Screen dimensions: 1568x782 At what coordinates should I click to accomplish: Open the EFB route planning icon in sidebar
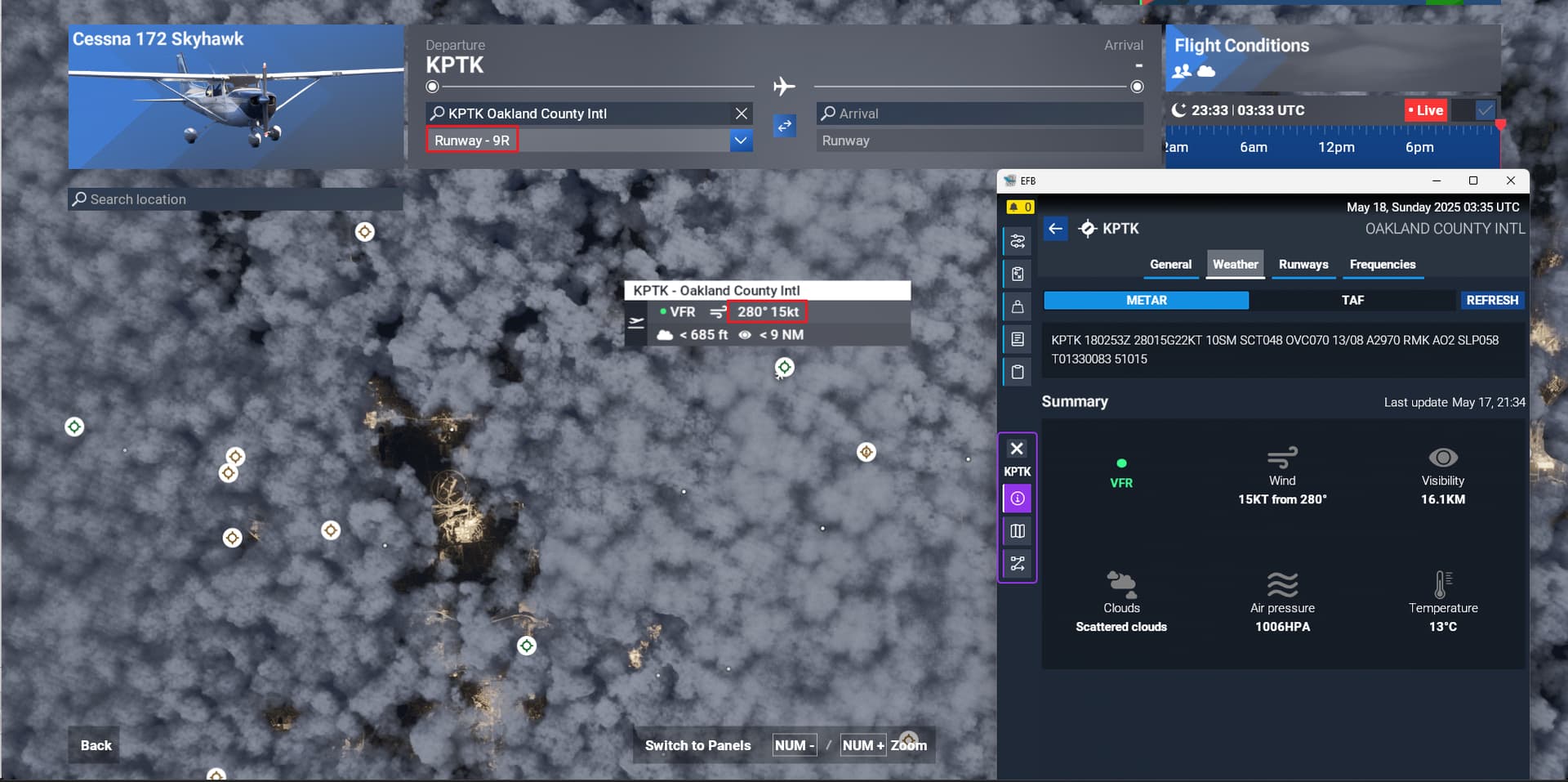pyautogui.click(x=1018, y=241)
